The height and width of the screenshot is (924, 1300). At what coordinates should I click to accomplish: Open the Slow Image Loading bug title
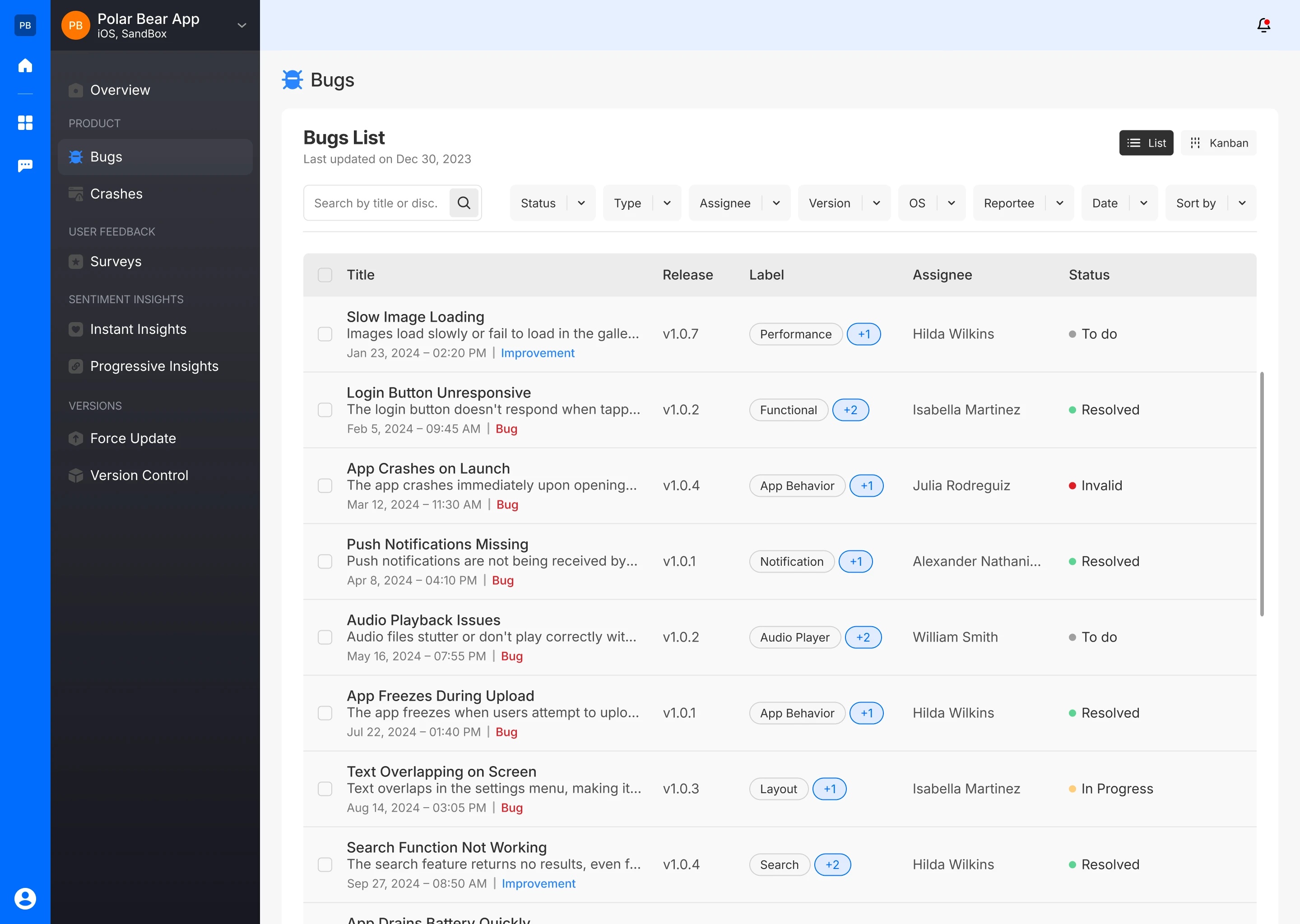coord(415,317)
